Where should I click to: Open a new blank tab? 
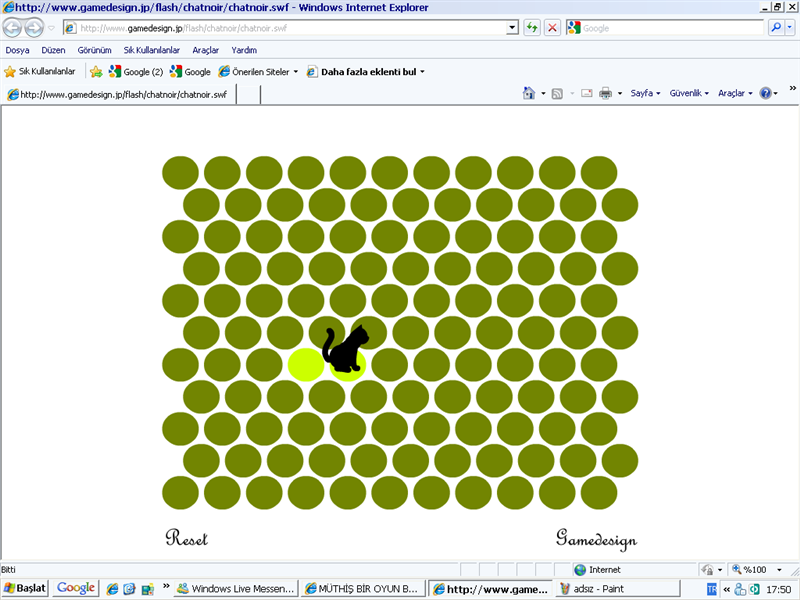point(248,95)
